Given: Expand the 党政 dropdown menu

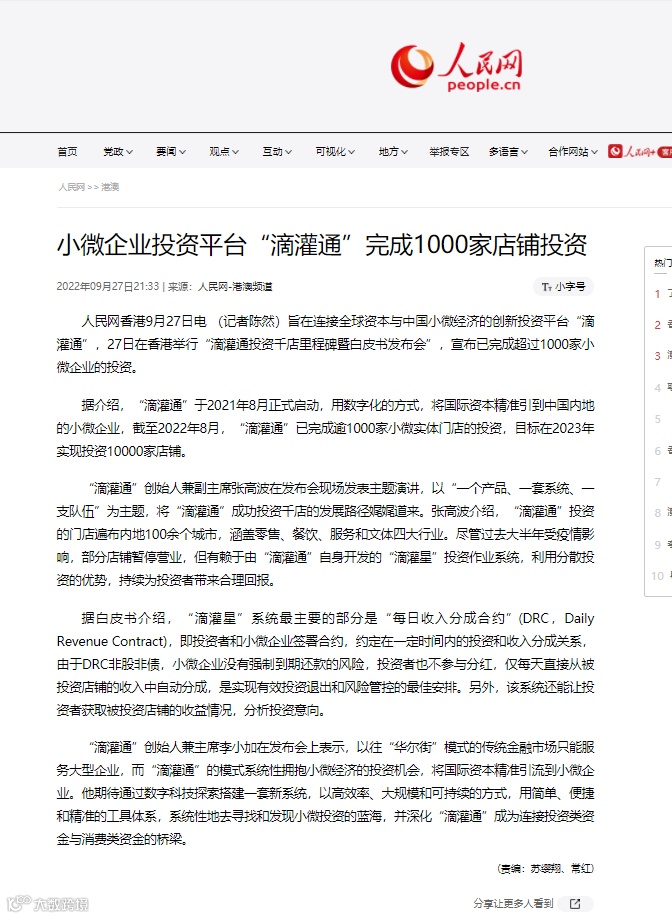Looking at the screenshot, I should pyautogui.click(x=118, y=152).
